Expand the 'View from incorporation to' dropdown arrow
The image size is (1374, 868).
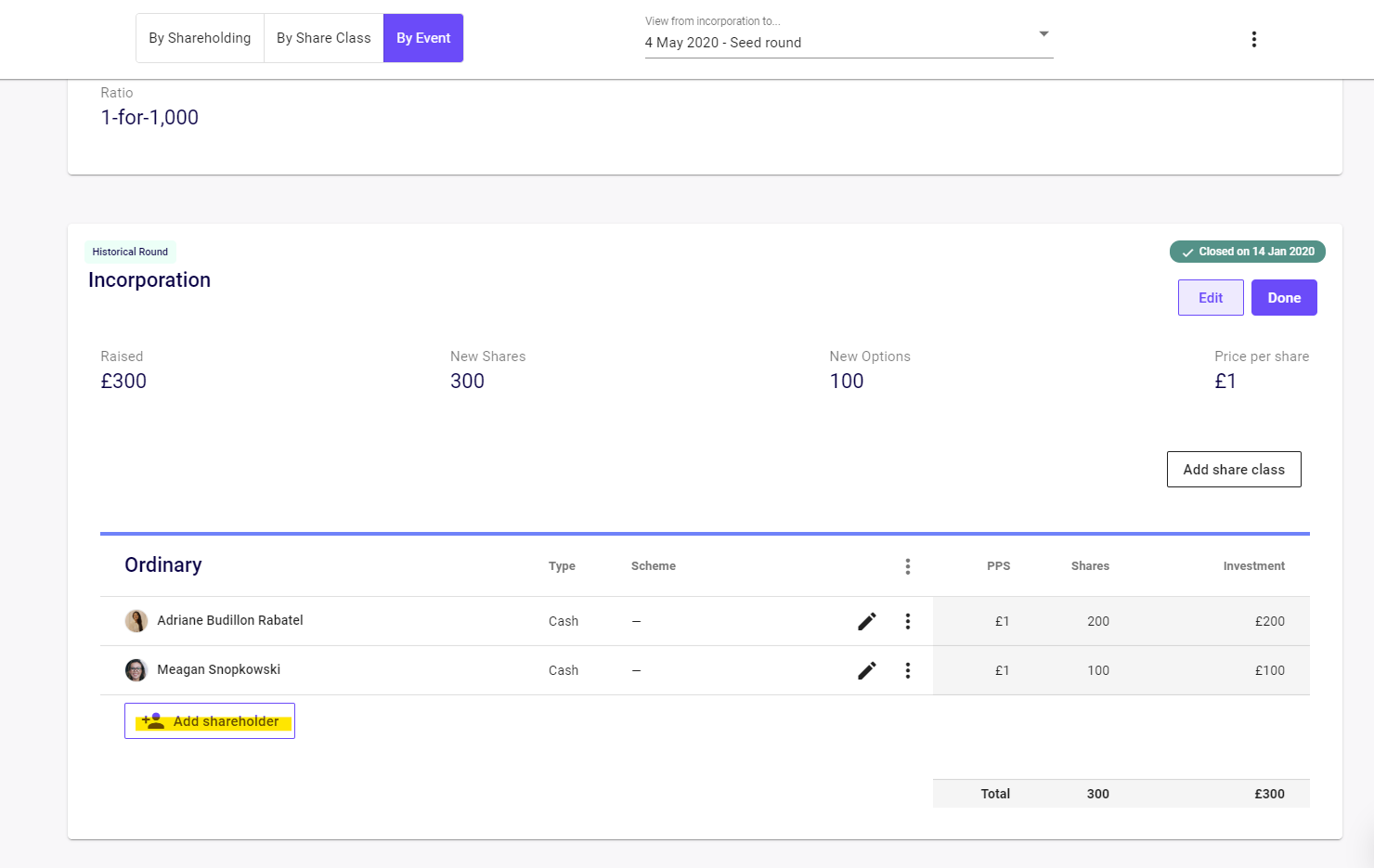coord(1043,34)
